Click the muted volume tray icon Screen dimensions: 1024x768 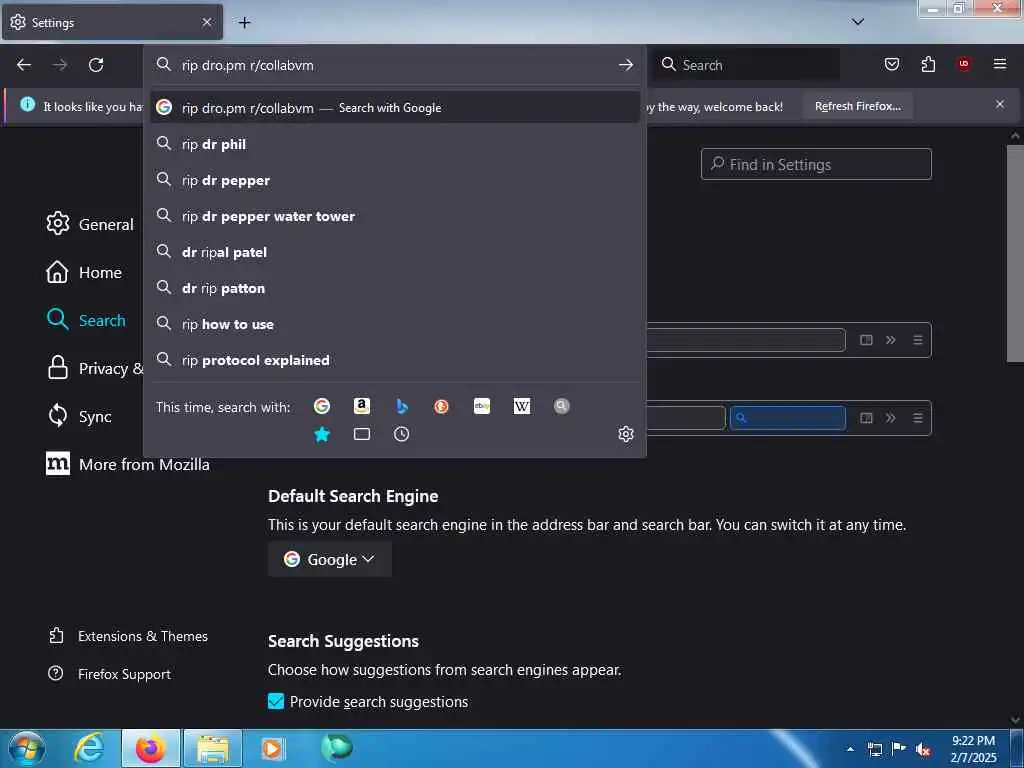click(x=923, y=750)
